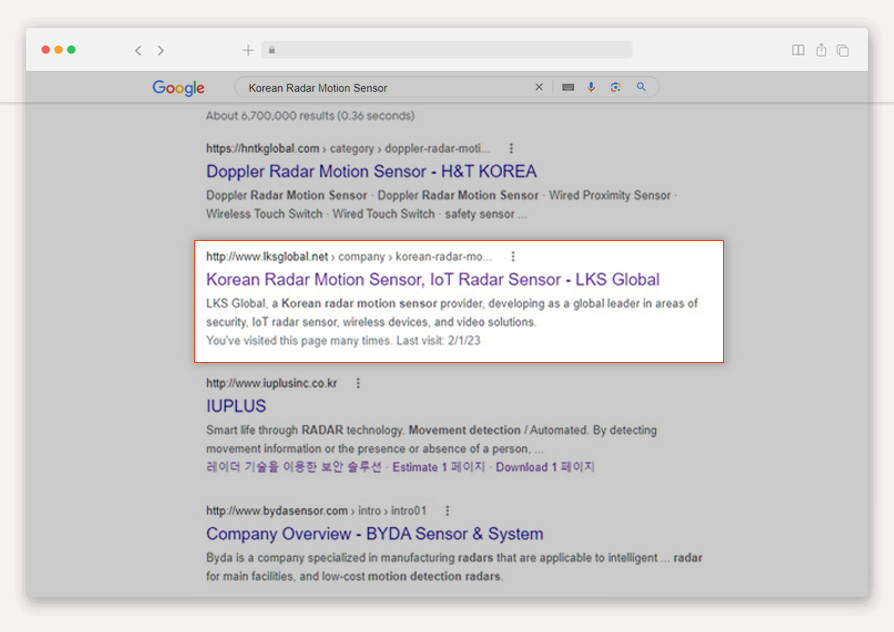Open the LKS Global Korean Radar result
Viewport: 894px width, 632px height.
[x=433, y=279]
